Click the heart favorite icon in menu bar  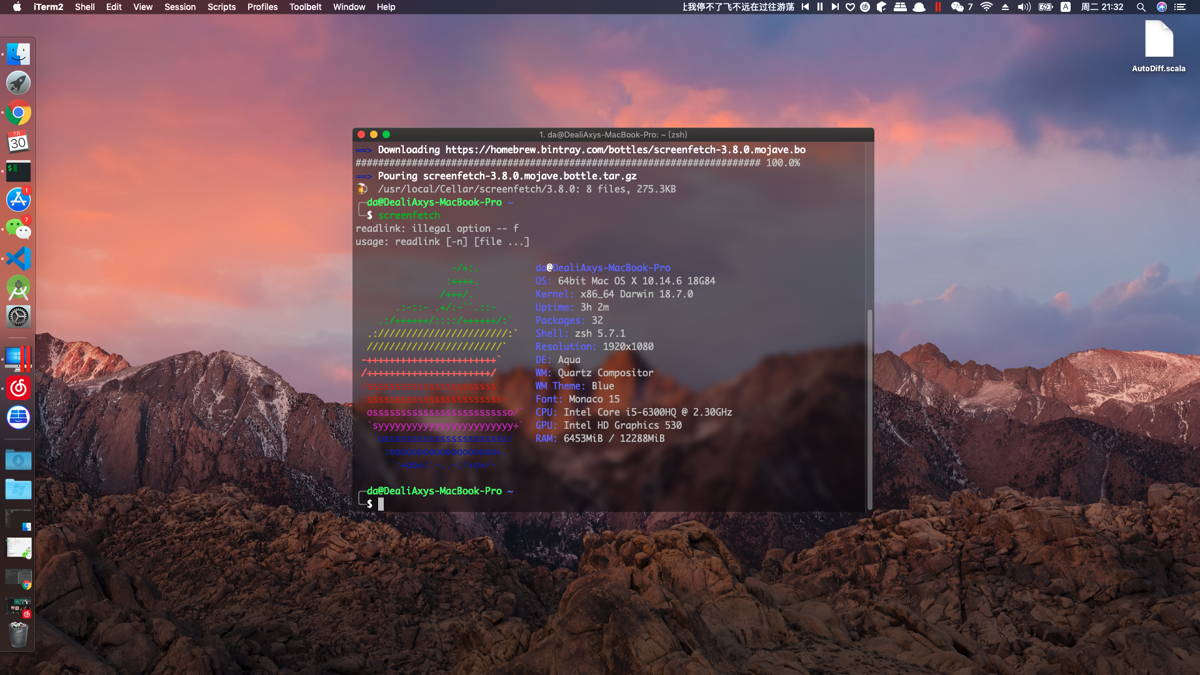[850, 7]
